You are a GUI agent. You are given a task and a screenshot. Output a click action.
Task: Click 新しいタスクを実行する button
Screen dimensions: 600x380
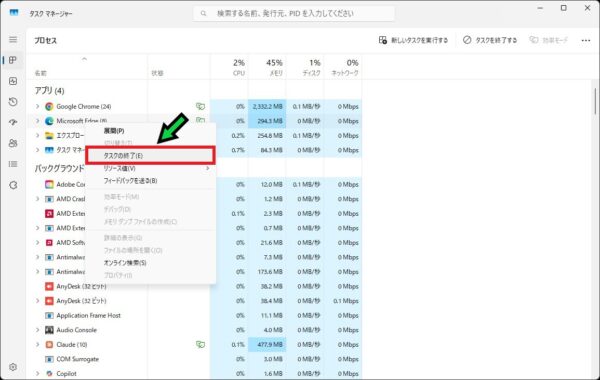click(x=413, y=40)
